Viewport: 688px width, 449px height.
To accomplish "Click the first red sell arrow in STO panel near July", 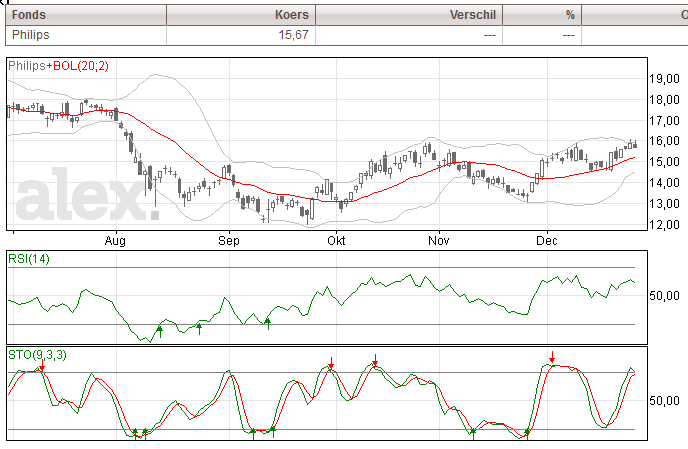I will (42, 365).
